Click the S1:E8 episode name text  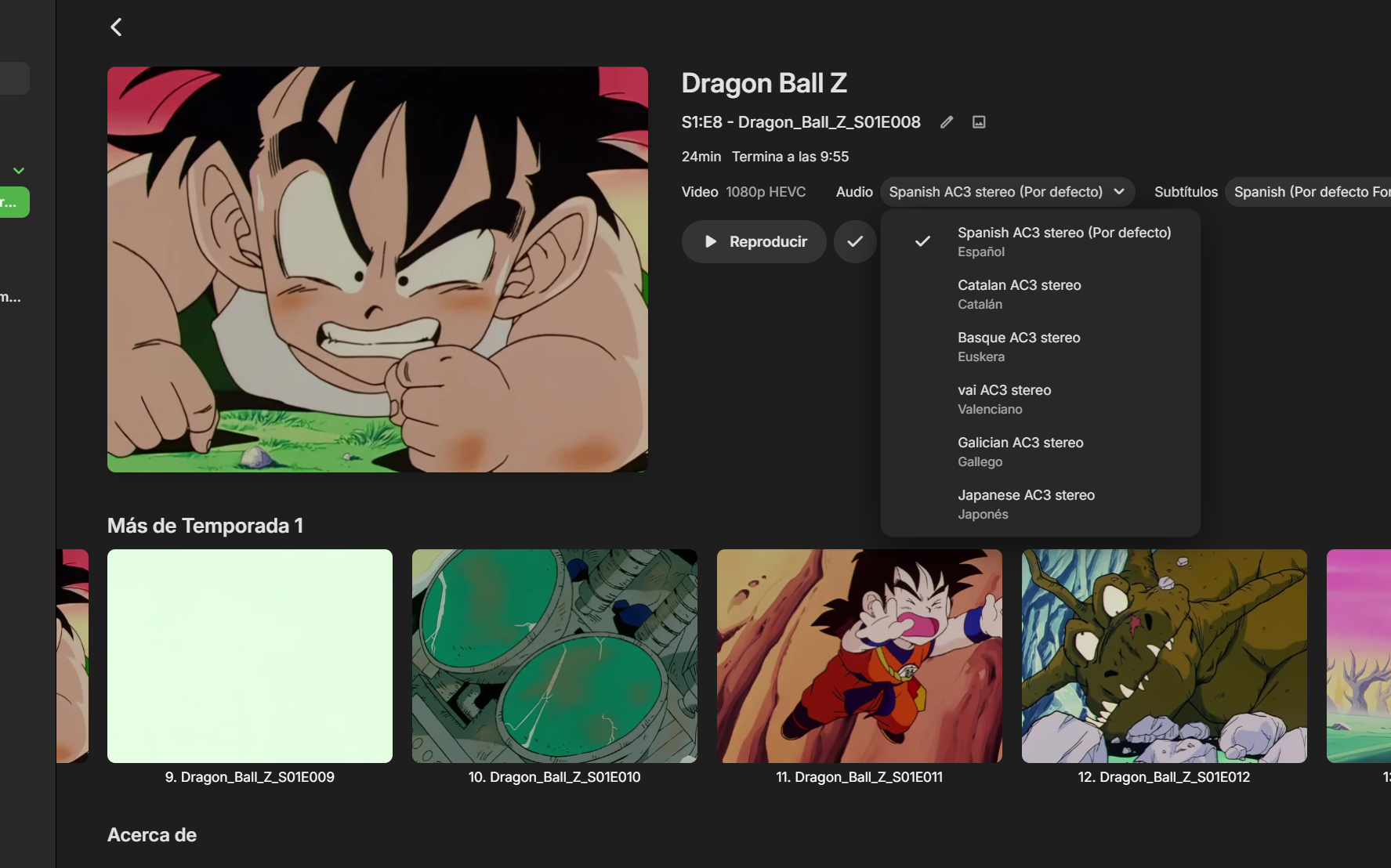pyautogui.click(x=801, y=122)
